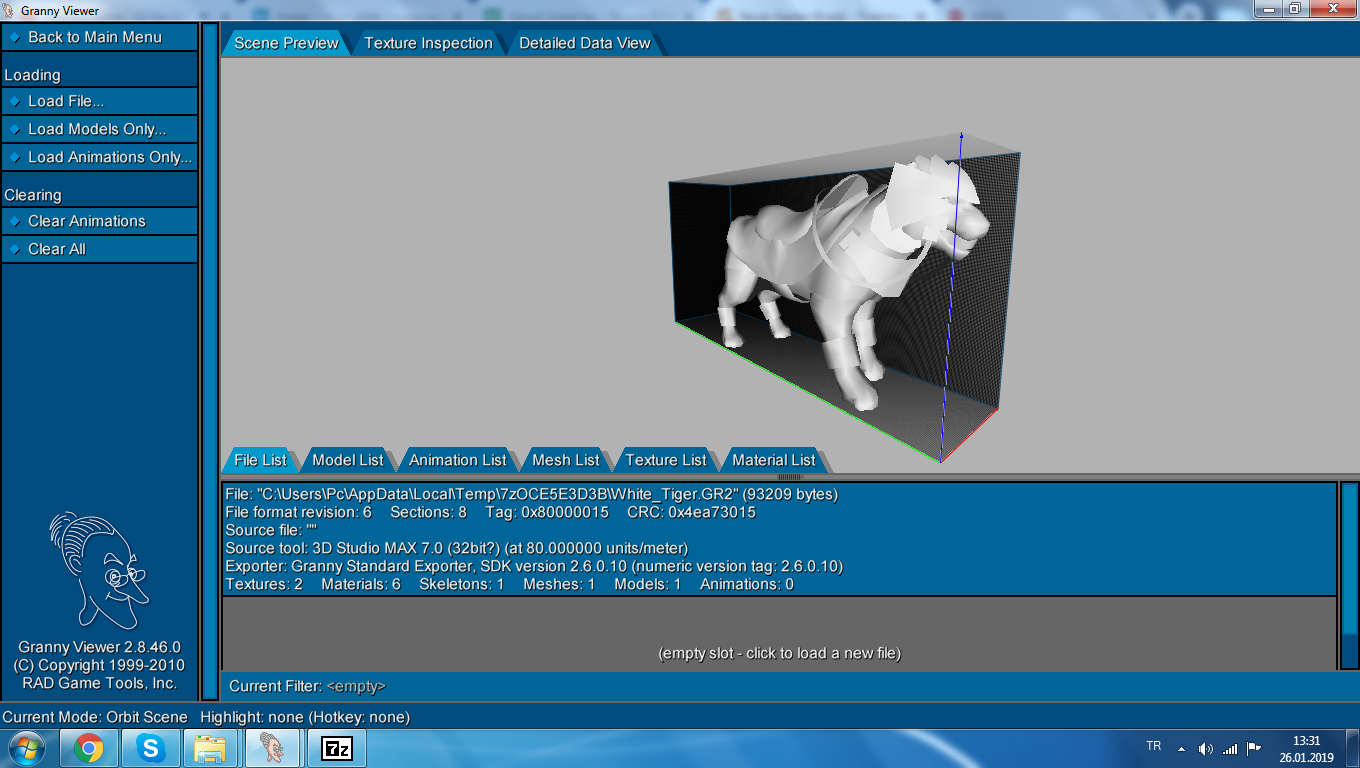Screen dimensions: 1360x768
Task: Open the Detailed Data View tab
Action: (584, 43)
